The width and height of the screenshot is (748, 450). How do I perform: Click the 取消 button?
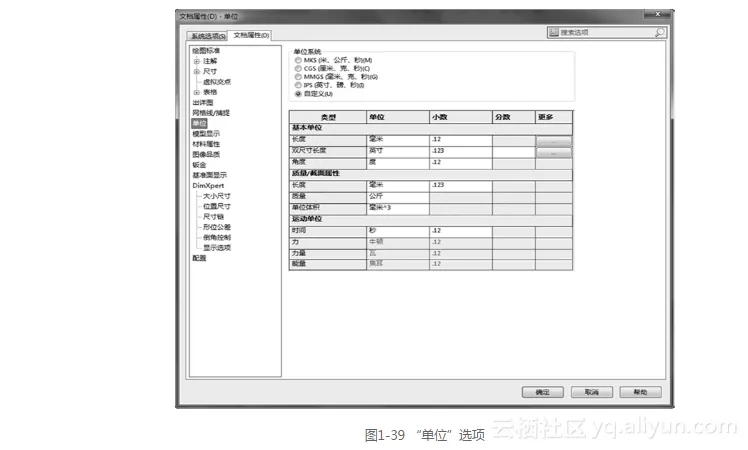pos(592,392)
